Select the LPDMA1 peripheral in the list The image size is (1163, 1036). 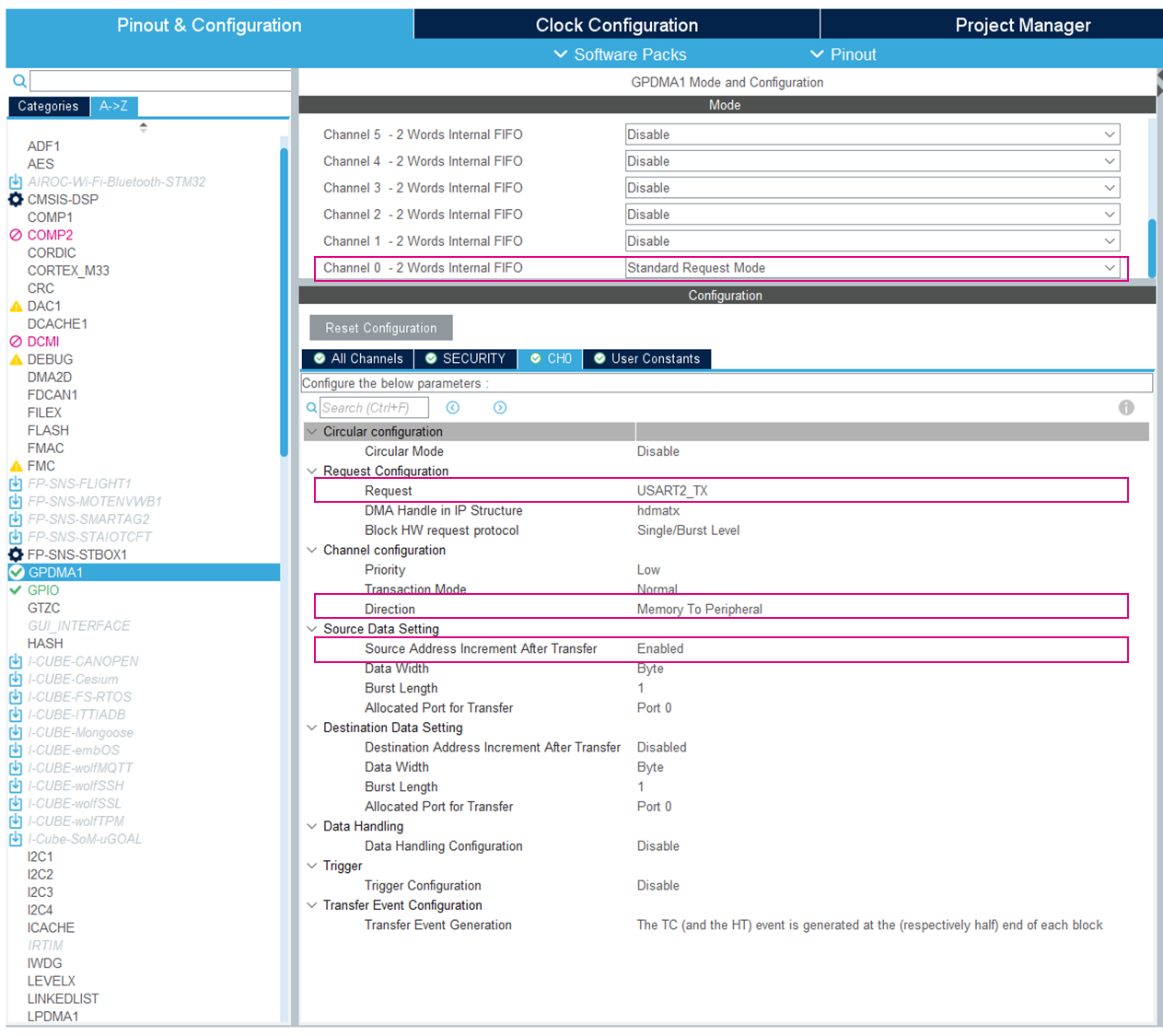52,1017
